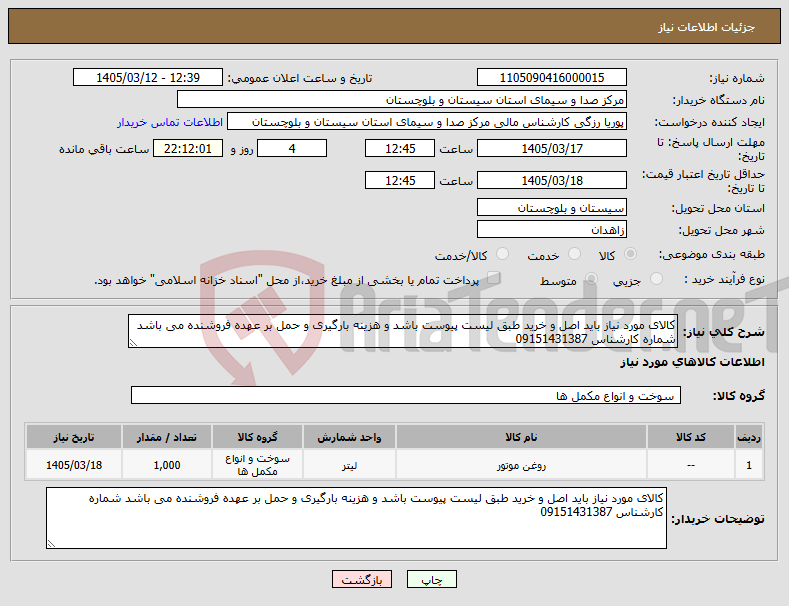This screenshot has width=789, height=606.
Task: Click the واحد شمارش column header
Action: coord(349,437)
